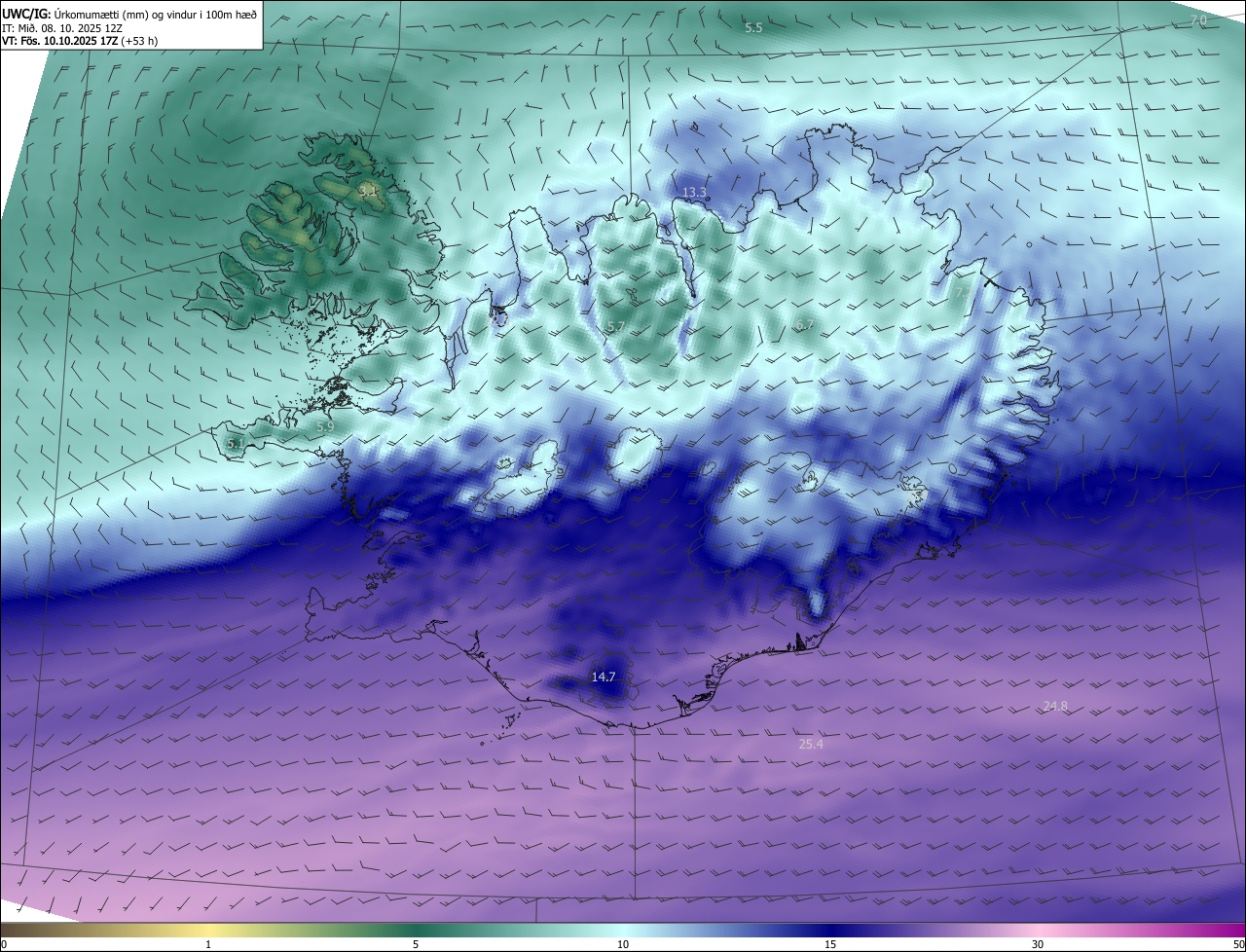Click the 10 tick label under the color scale

pos(623,944)
